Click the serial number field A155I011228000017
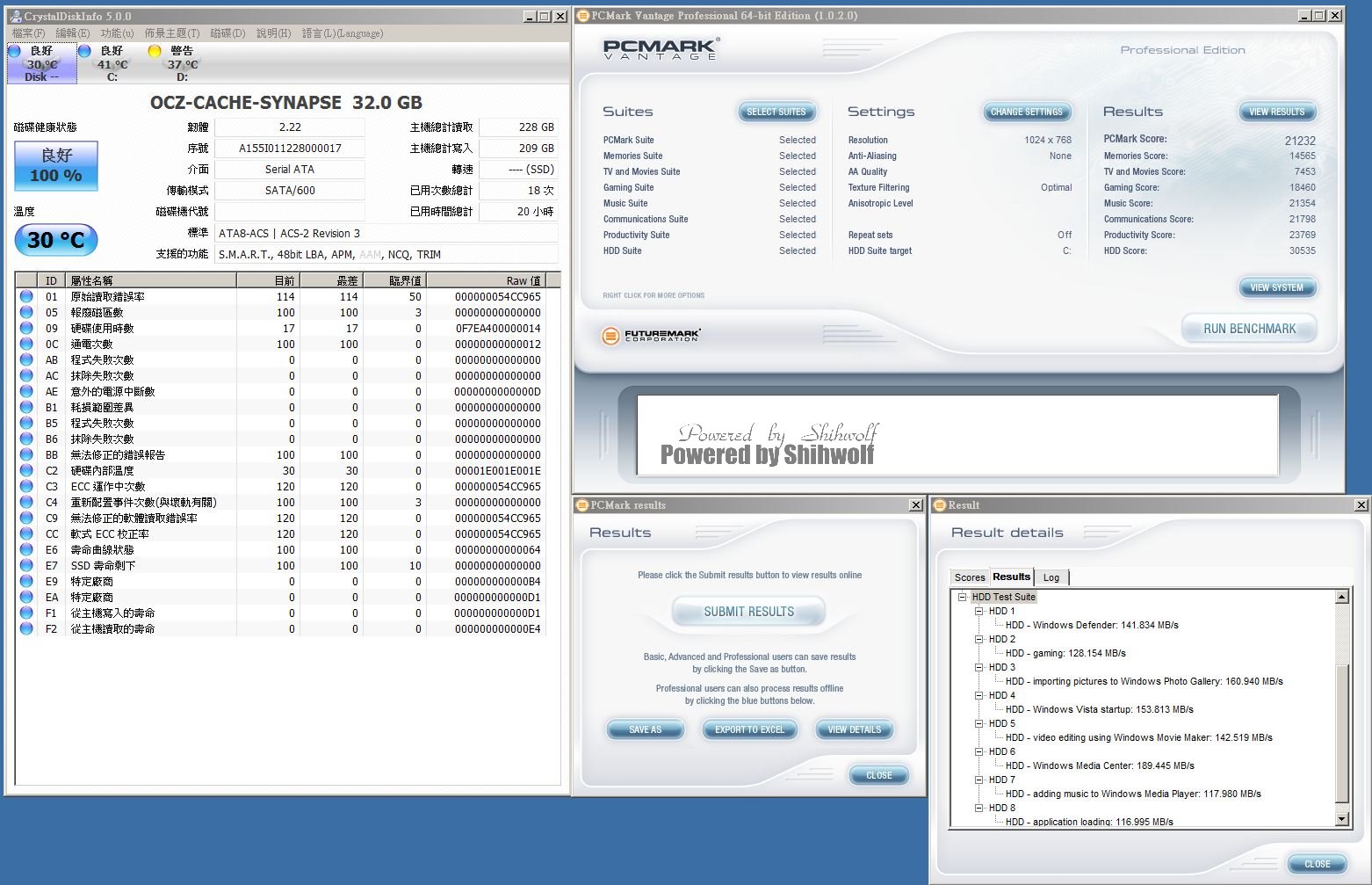 point(290,149)
